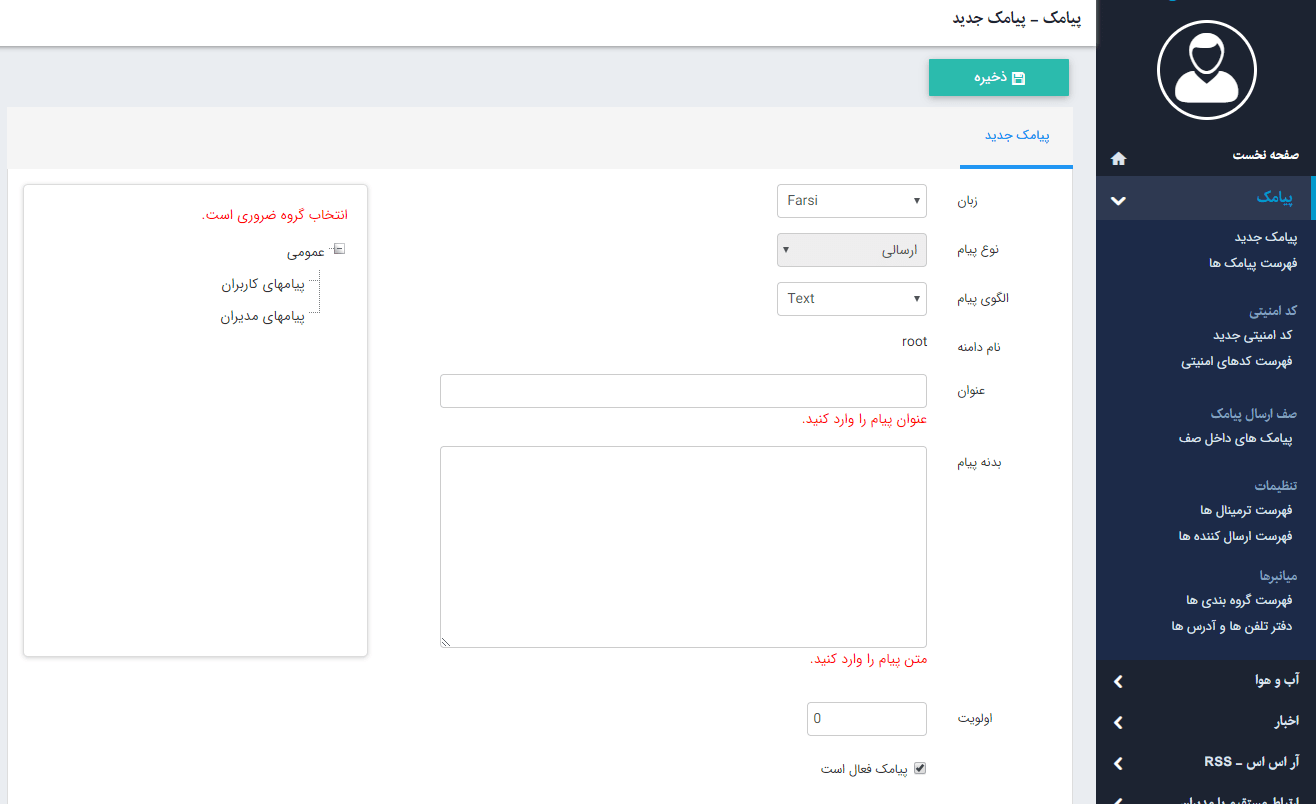Viewport: 1316px width, 804px height.
Task: Click inside the بدنه پیام text area
Action: click(x=683, y=546)
